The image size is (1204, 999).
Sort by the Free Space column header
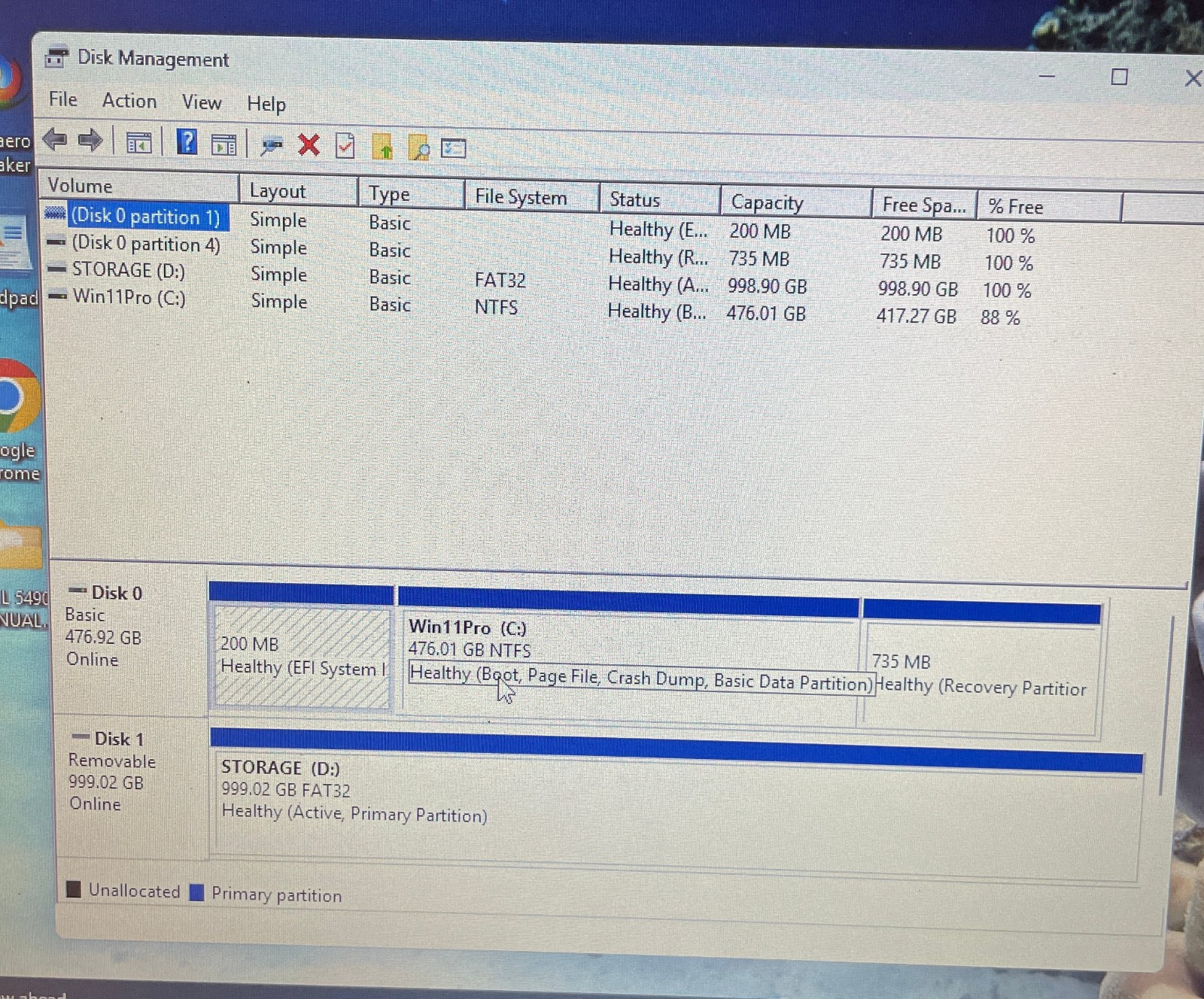[x=924, y=205]
